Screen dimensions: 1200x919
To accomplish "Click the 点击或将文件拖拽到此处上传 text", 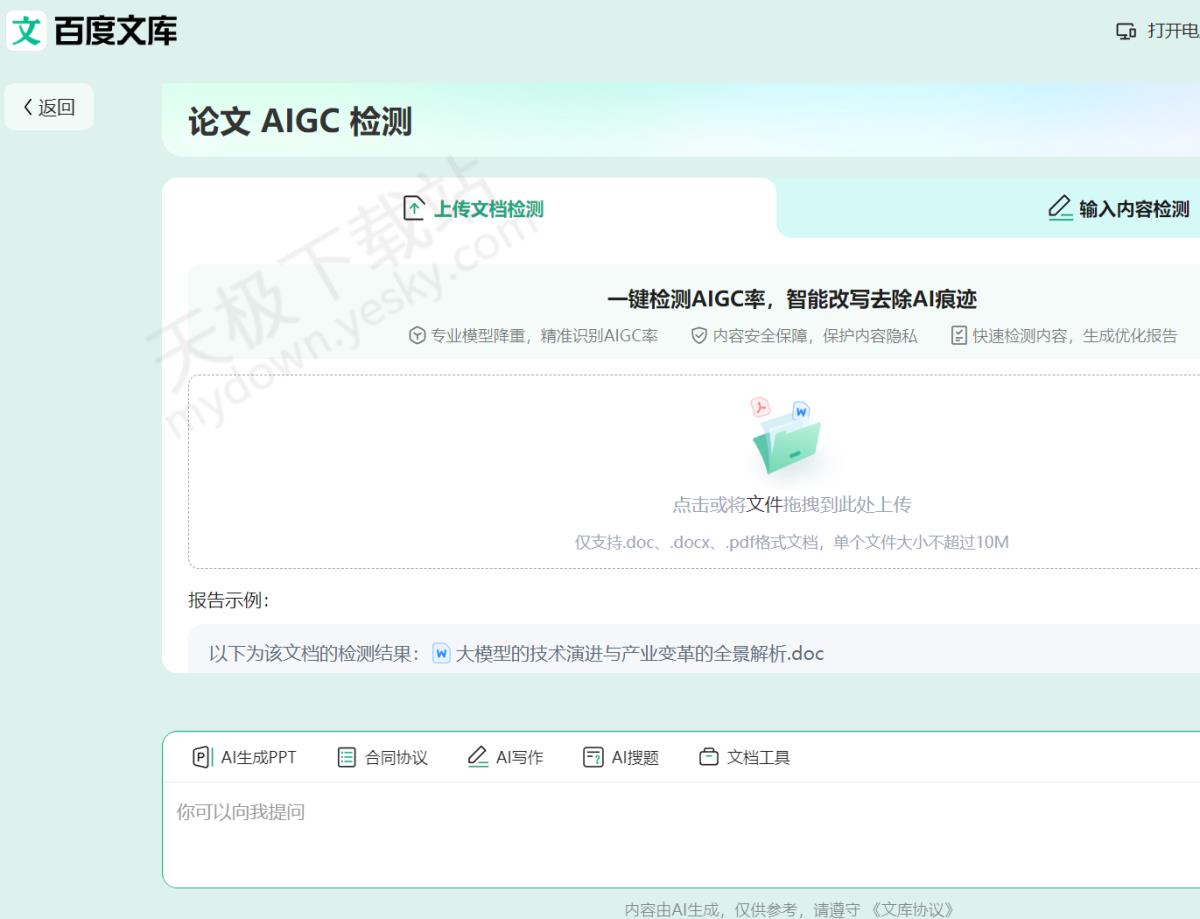I will click(x=791, y=505).
